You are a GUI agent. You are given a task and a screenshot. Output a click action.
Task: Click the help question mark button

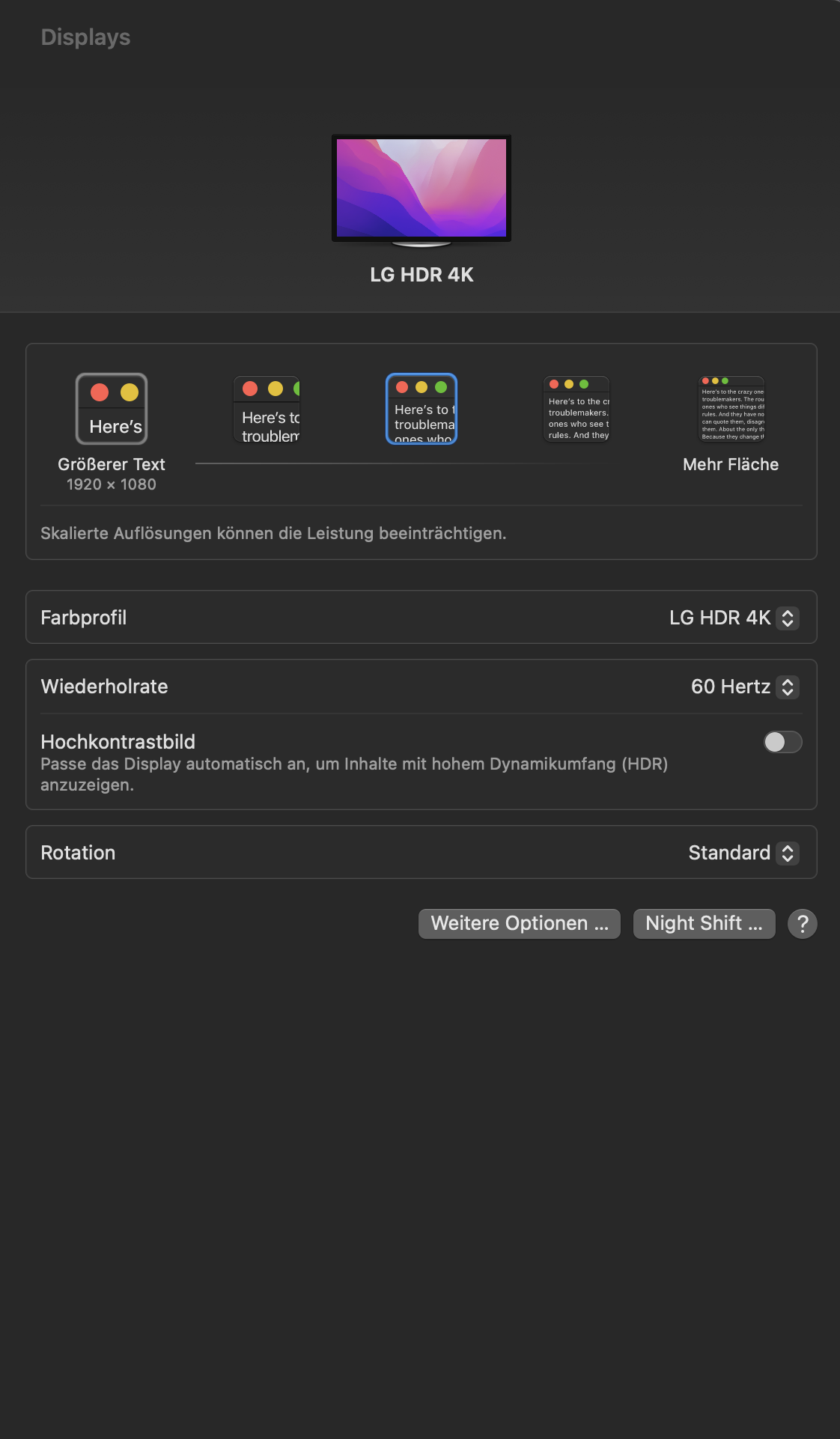tap(803, 924)
